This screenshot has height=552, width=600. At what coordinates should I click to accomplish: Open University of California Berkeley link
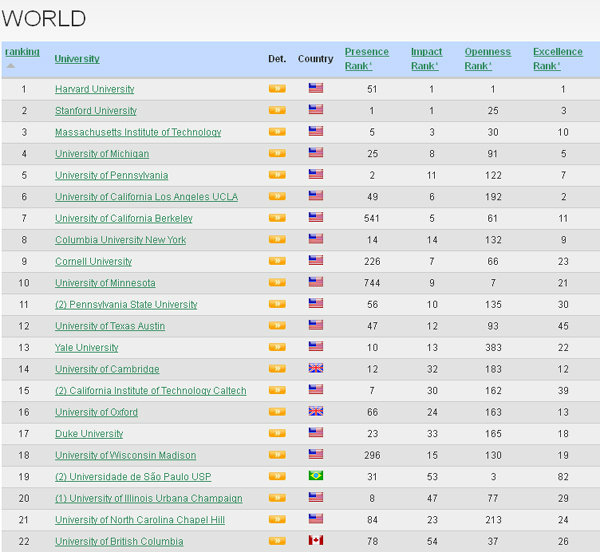(123, 219)
